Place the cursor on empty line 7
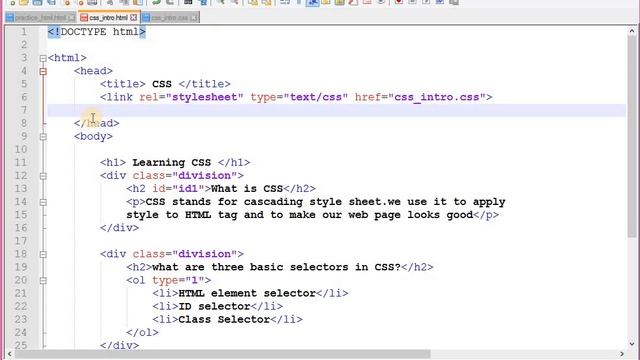Image resolution: width=640 pixels, height=360 pixels. pyautogui.click(x=337, y=110)
